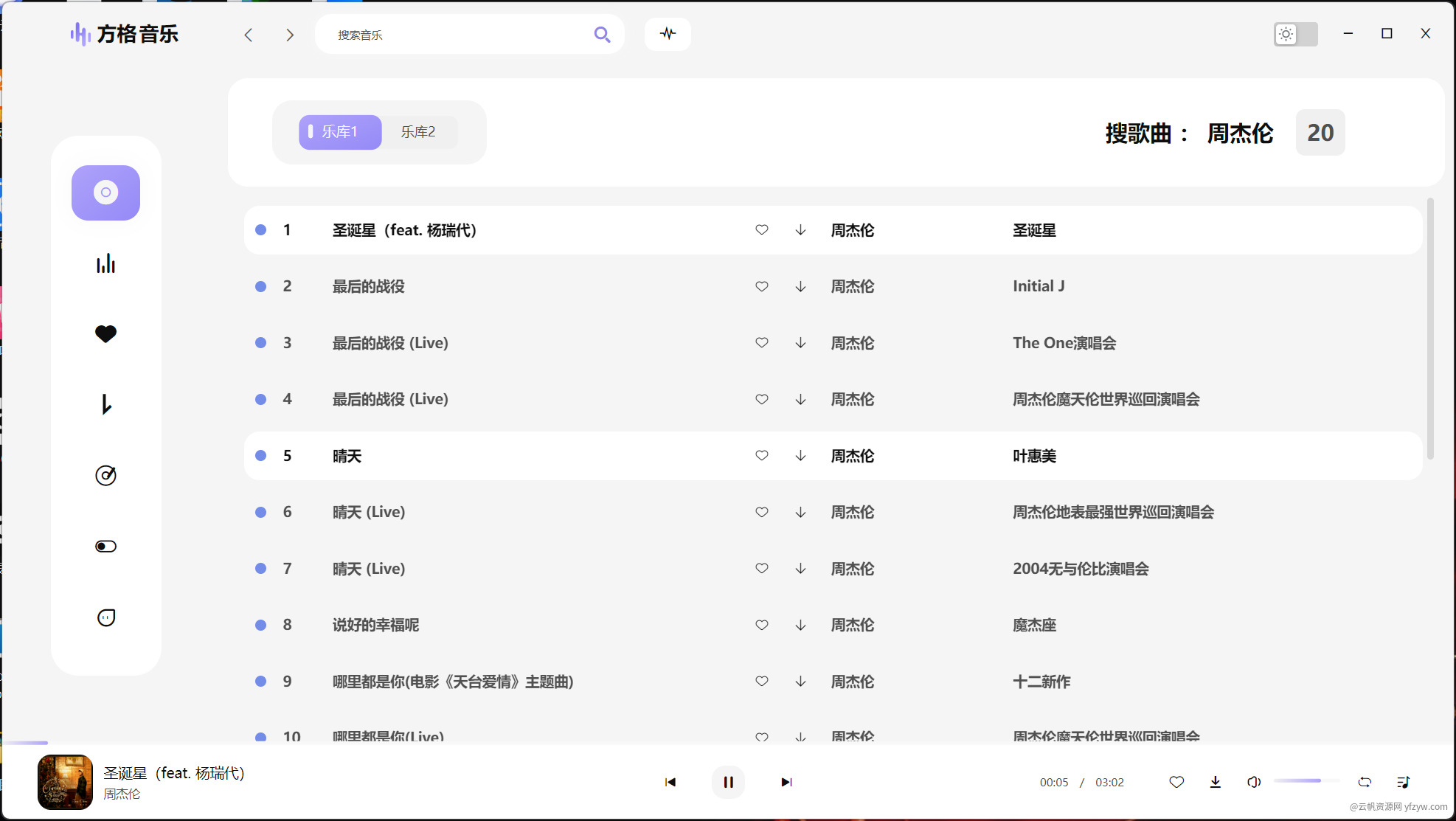Adjust the volume slider
This screenshot has height=821, width=1456.
coord(1306,780)
